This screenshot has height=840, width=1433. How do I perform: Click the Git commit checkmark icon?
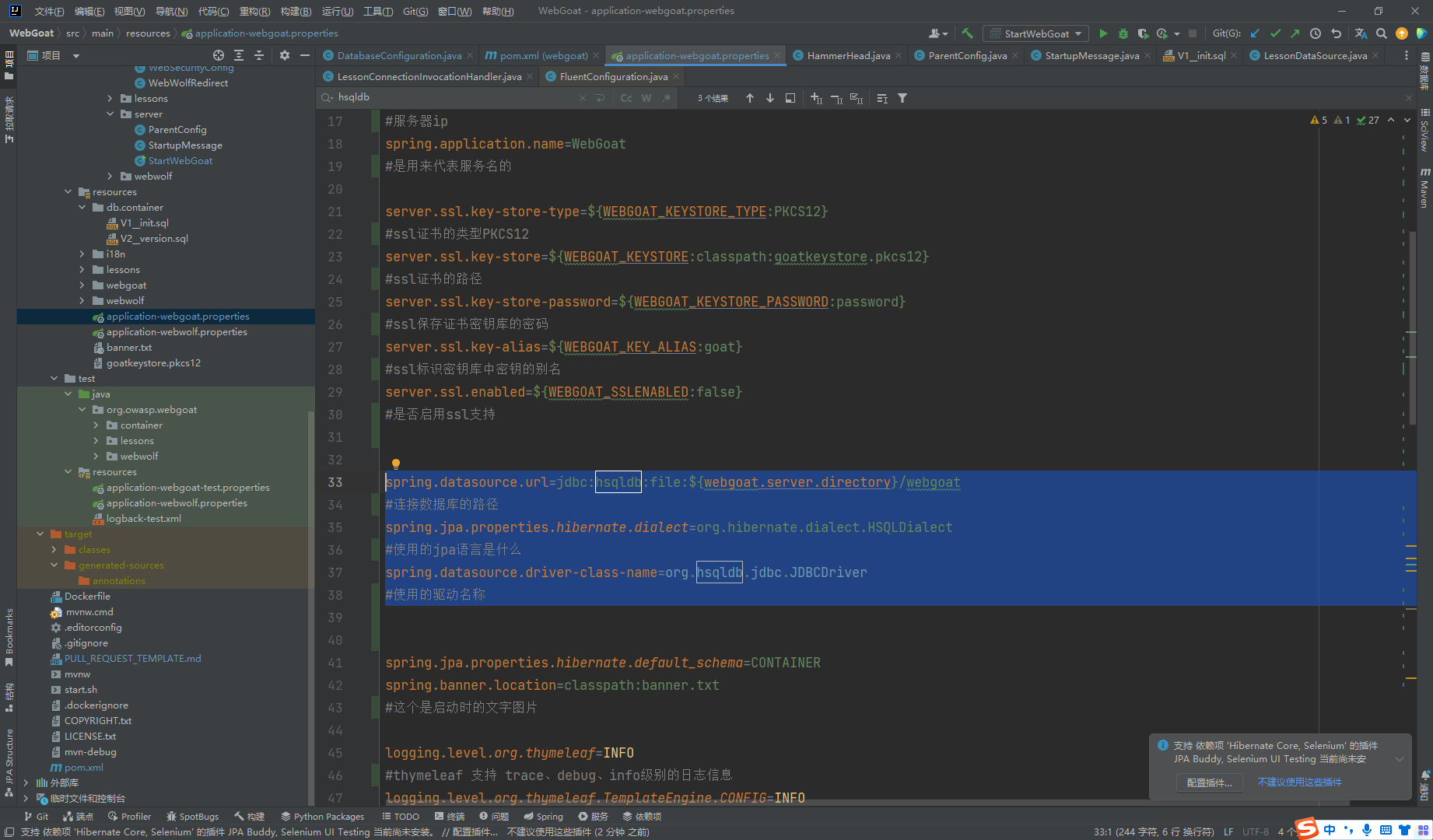pyautogui.click(x=1275, y=33)
